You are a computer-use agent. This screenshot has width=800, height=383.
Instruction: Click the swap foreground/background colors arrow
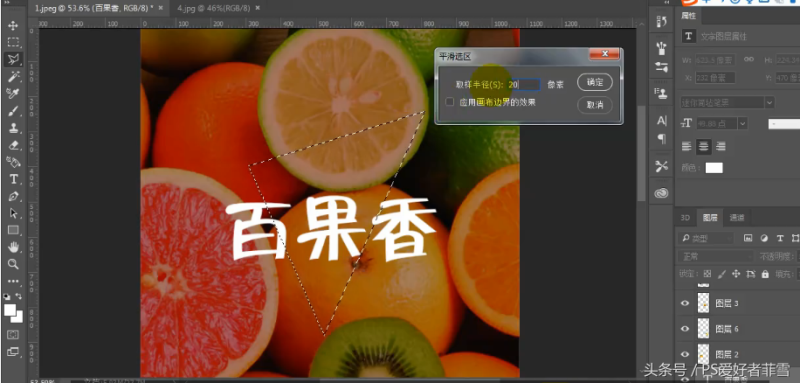pos(19,296)
